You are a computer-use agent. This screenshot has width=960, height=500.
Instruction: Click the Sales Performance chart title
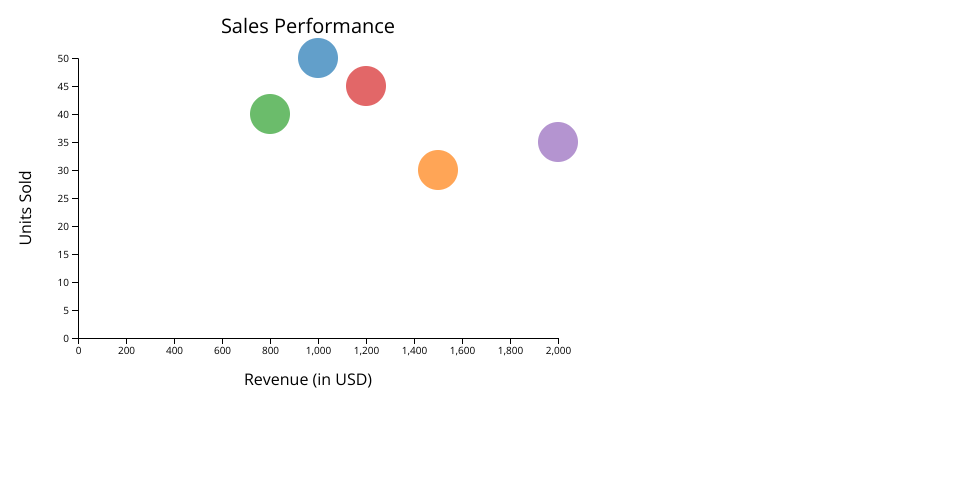(x=307, y=27)
